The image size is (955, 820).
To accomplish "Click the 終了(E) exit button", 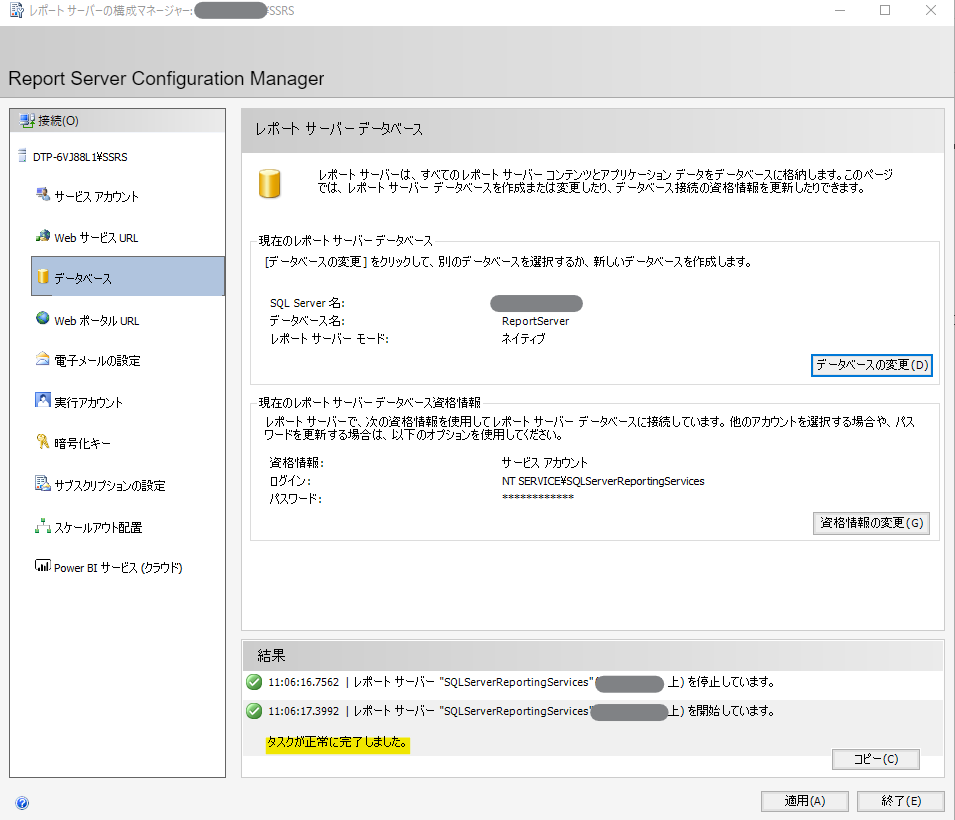I will tap(900, 801).
